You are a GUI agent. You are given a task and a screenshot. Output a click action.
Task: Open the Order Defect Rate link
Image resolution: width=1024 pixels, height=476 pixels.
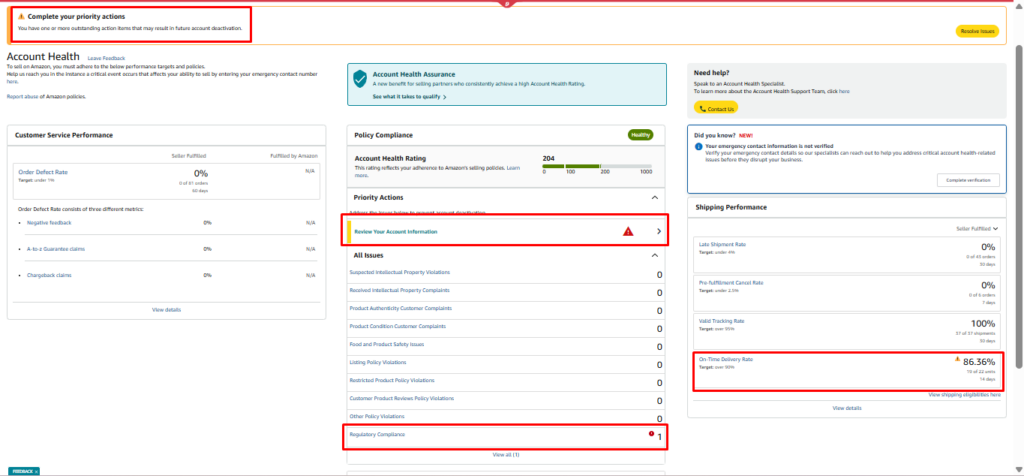(x=43, y=172)
